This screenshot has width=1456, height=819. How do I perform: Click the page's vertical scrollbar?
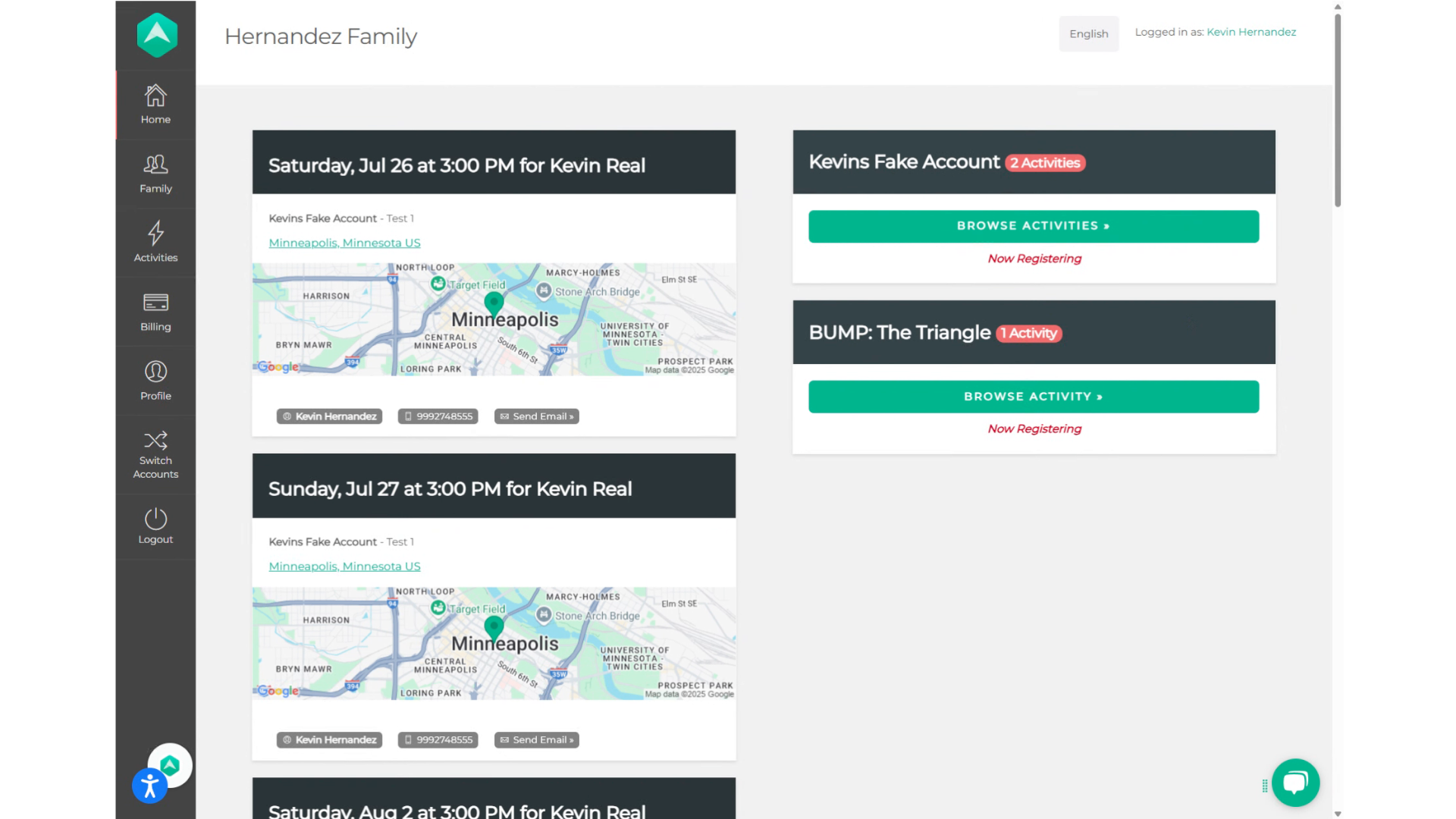(1338, 110)
